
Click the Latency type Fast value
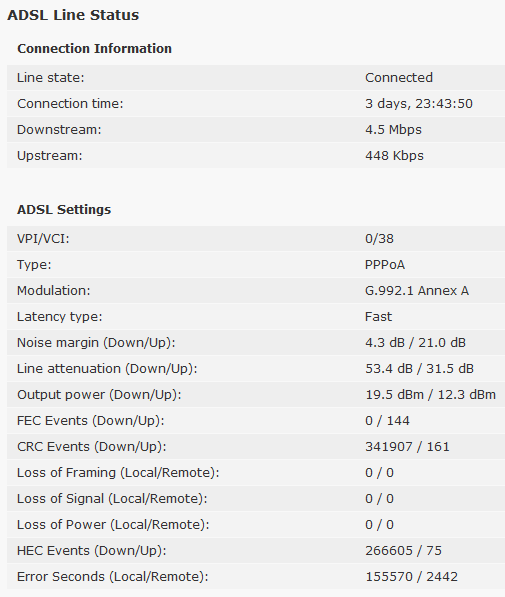tap(378, 317)
